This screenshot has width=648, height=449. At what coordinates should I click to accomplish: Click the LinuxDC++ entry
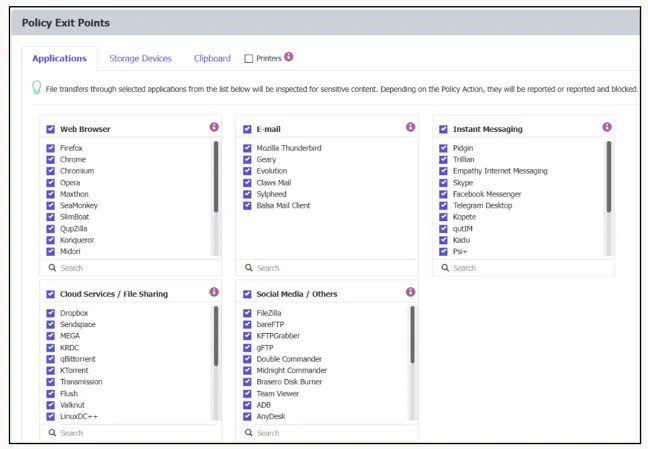pyautogui.click(x=79, y=416)
